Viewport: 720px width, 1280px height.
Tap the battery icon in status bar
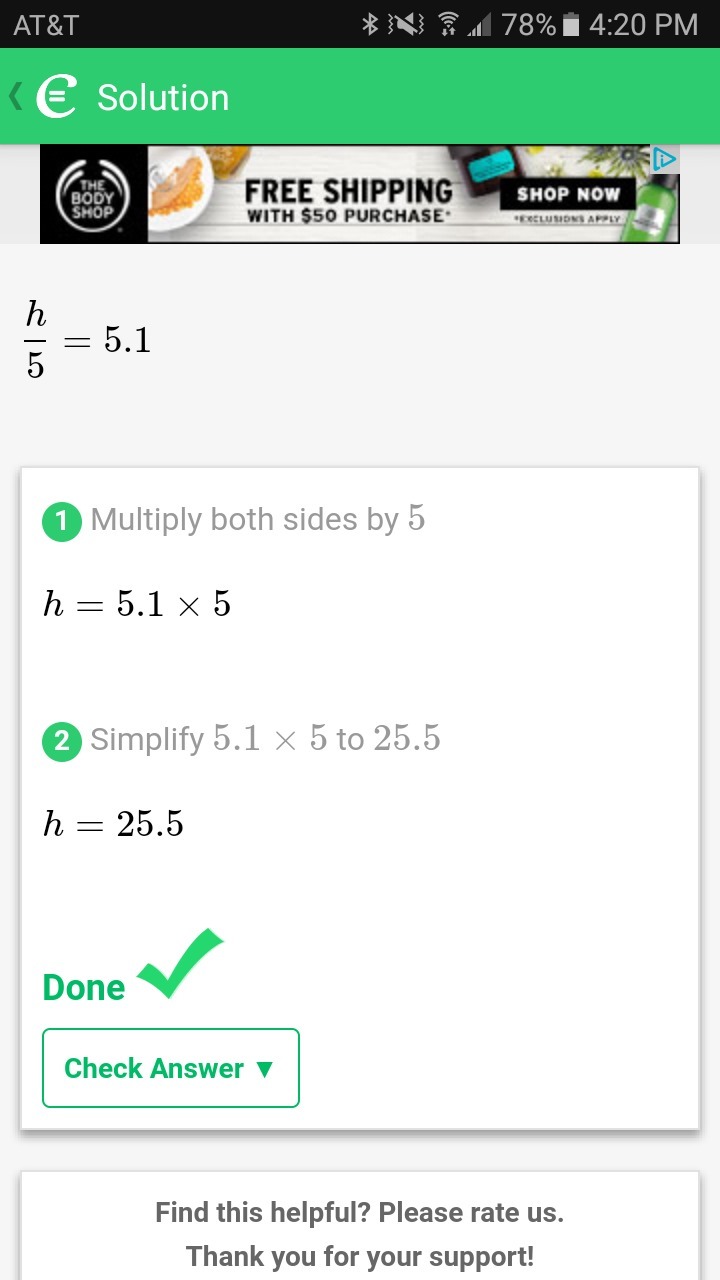pyautogui.click(x=571, y=24)
